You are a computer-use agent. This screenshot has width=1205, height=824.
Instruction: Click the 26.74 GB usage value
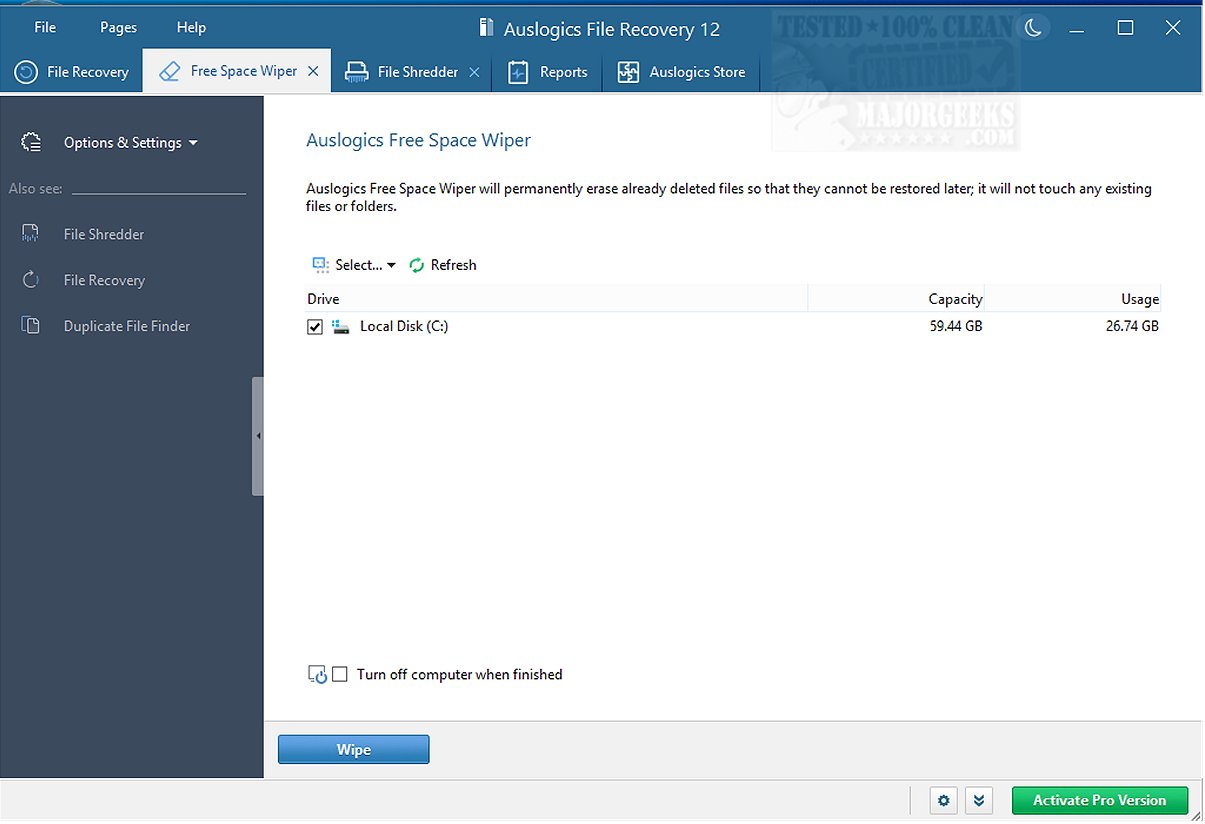pyautogui.click(x=1132, y=326)
